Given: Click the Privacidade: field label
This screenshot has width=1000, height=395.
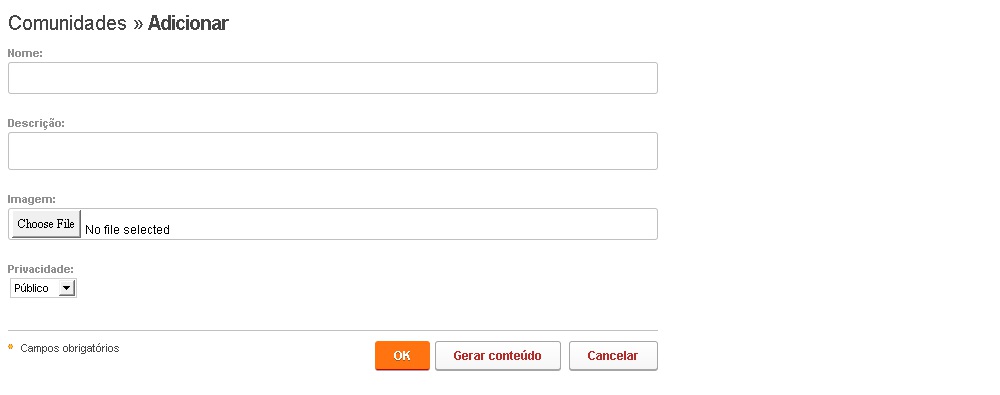Looking at the screenshot, I should tap(41, 269).
